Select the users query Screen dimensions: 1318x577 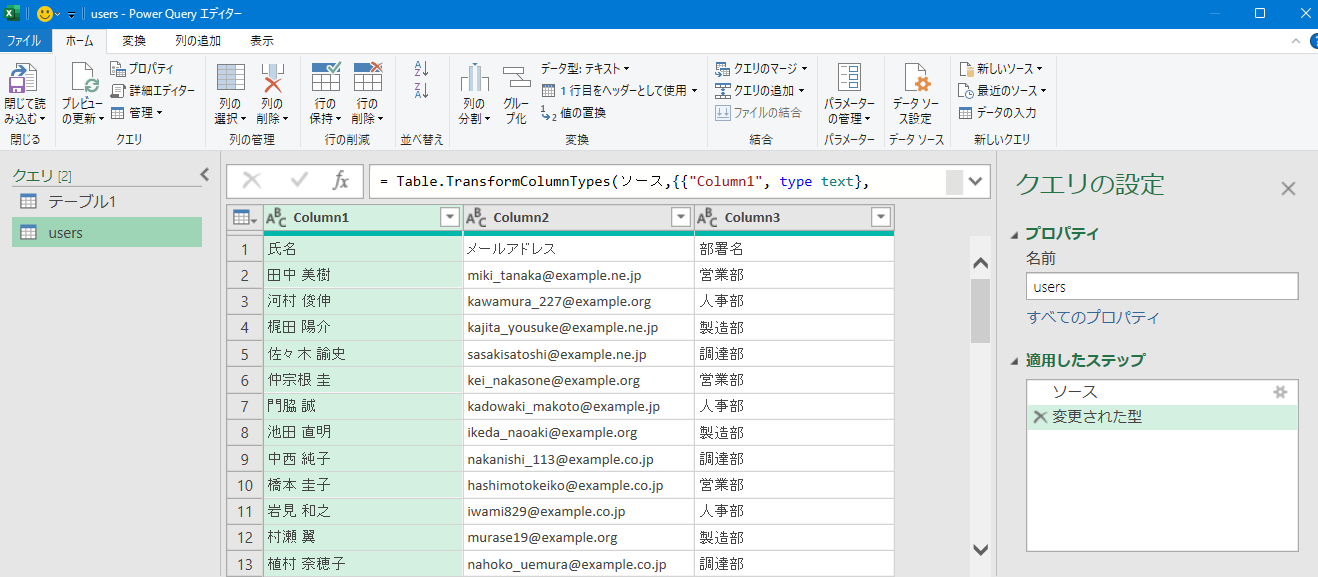[x=106, y=232]
